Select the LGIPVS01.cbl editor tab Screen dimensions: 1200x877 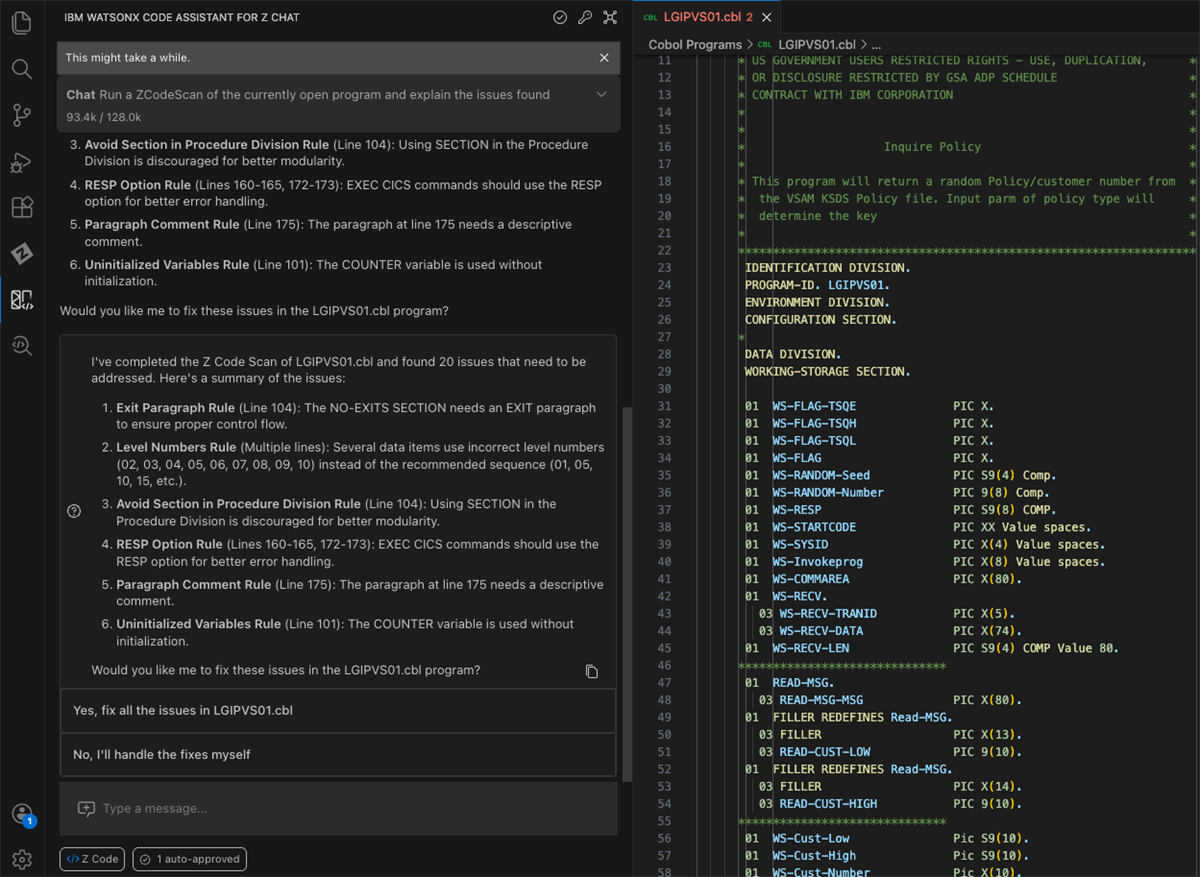point(704,17)
